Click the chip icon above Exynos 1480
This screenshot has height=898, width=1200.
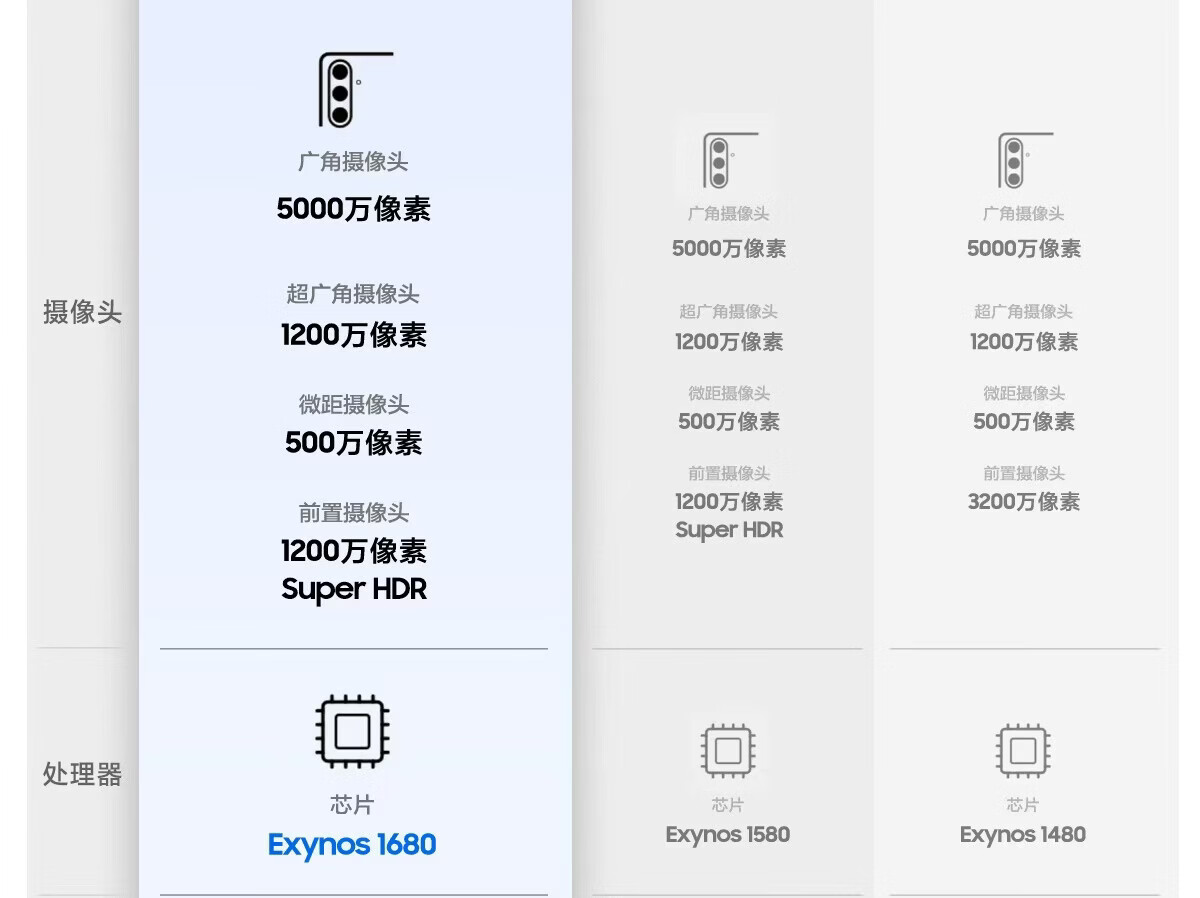click(1023, 750)
